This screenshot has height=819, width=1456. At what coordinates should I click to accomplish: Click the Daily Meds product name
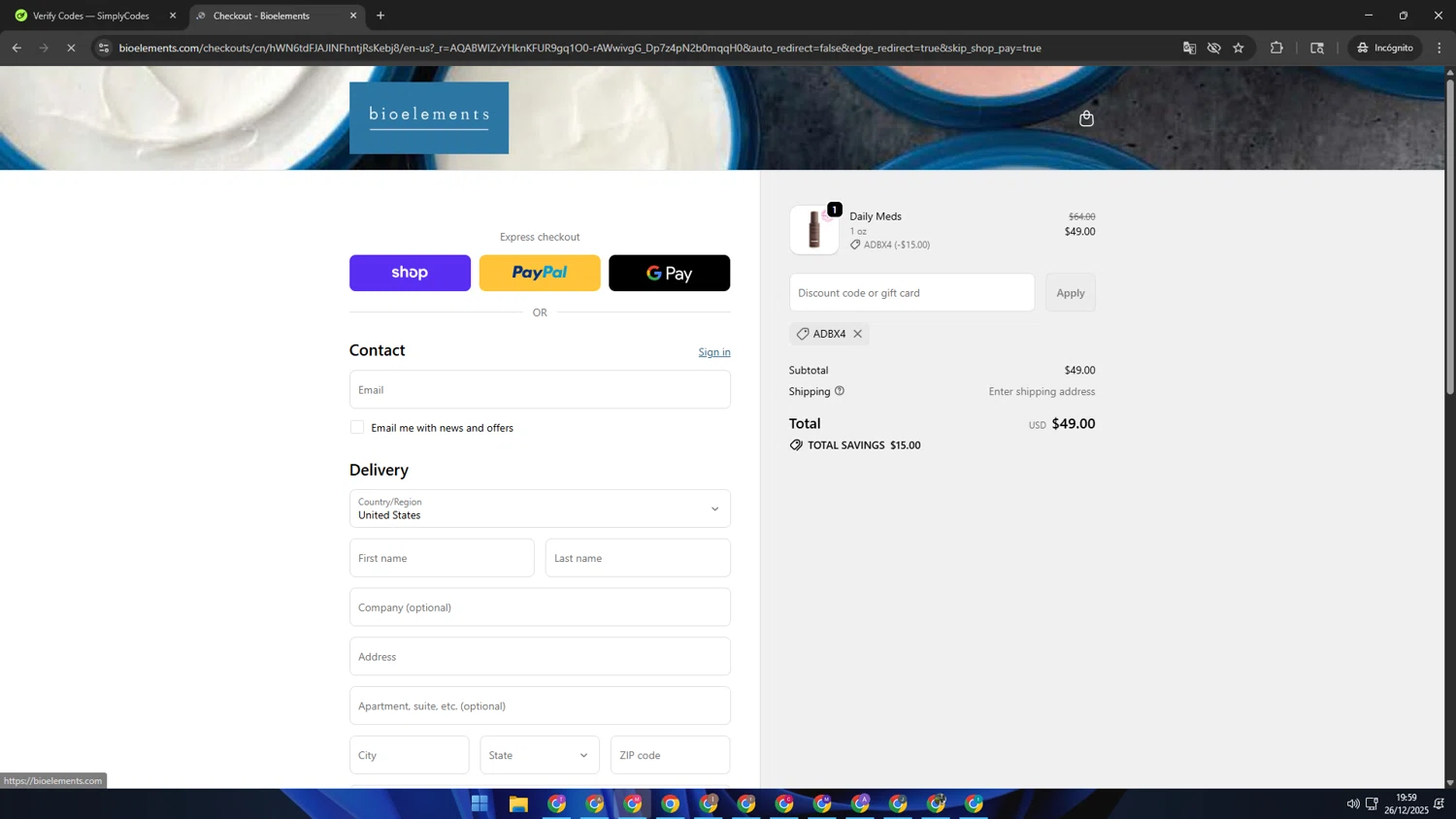(876, 216)
